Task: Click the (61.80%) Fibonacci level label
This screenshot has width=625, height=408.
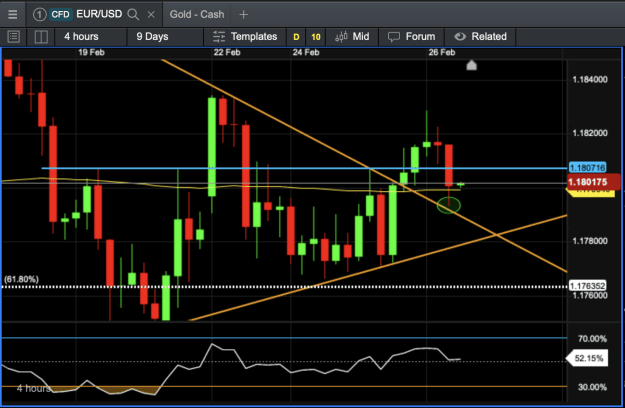Action: click(21, 279)
